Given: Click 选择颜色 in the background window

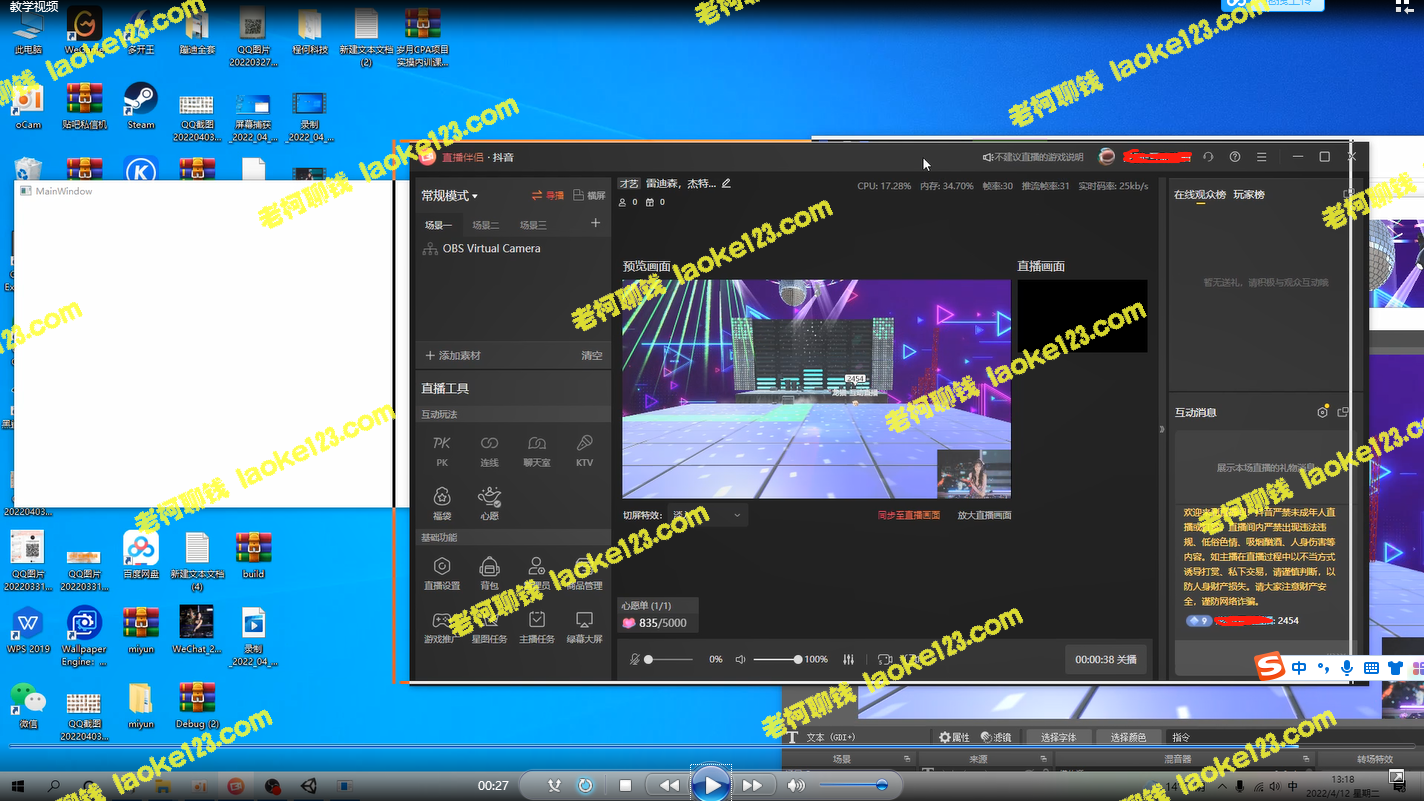Looking at the screenshot, I should (1128, 737).
